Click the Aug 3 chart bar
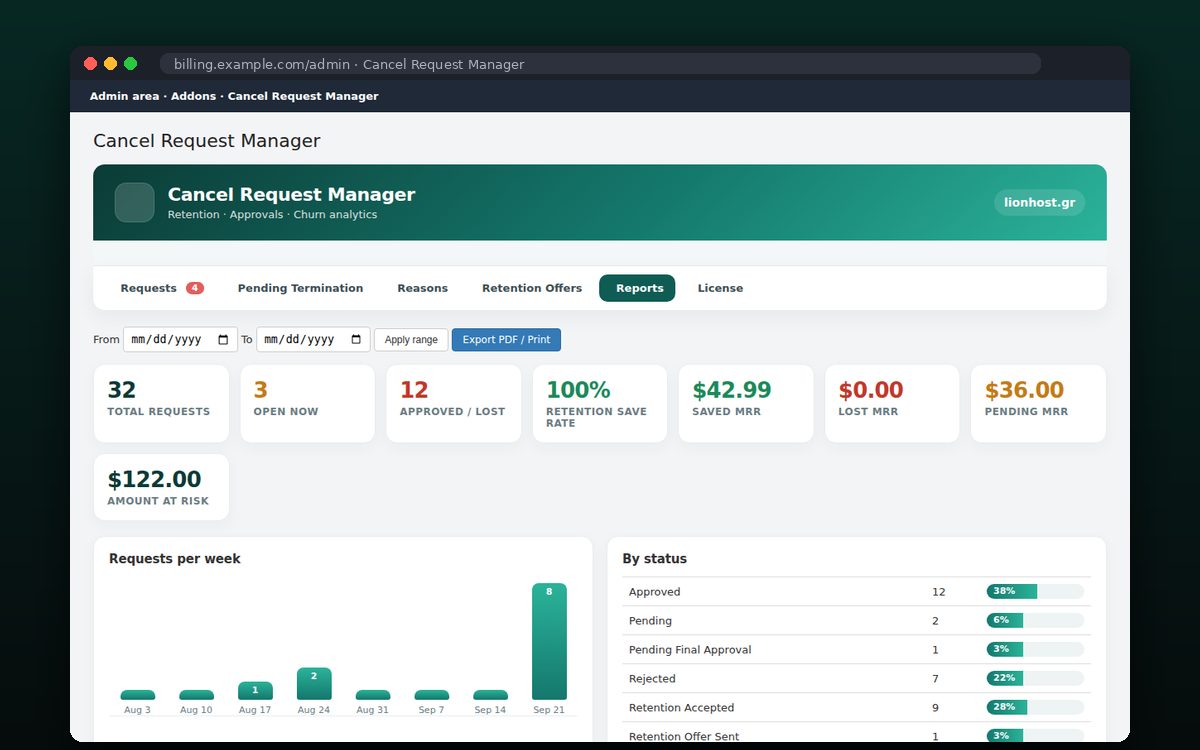This screenshot has height=750, width=1200. [137, 695]
